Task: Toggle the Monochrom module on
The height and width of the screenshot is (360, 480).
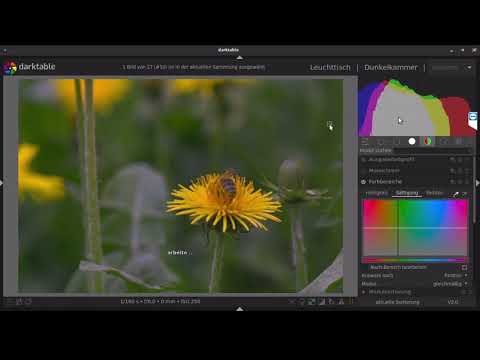Action: [363, 171]
